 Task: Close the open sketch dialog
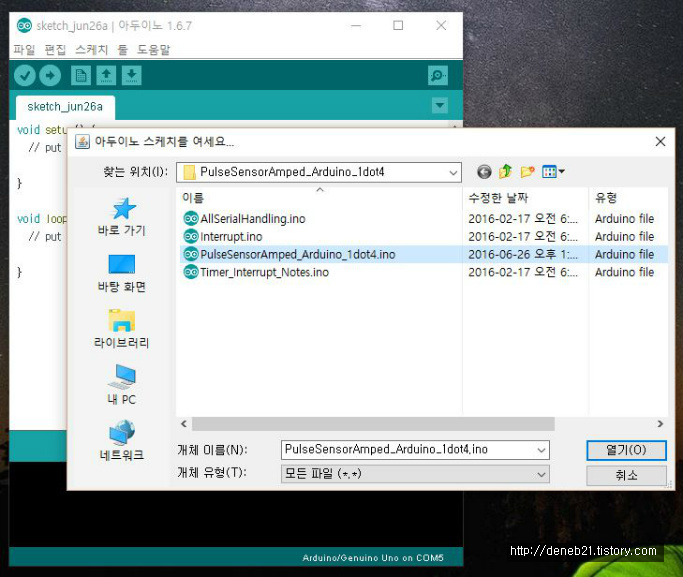click(x=660, y=142)
